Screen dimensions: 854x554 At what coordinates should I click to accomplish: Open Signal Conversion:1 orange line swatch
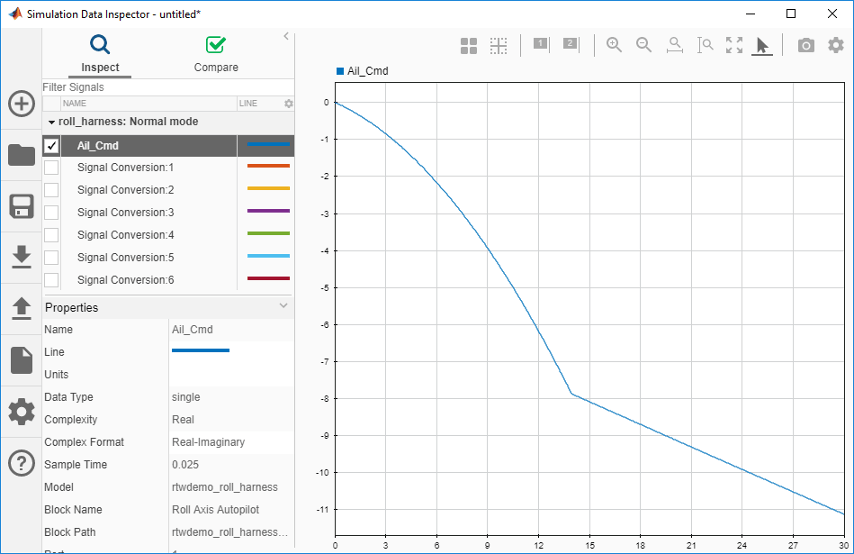268,166
